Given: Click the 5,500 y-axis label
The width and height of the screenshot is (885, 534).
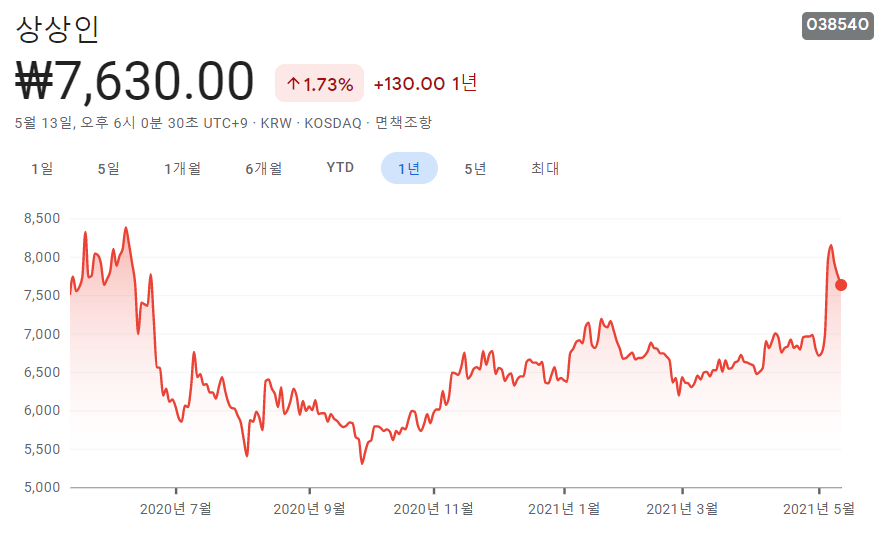Looking at the screenshot, I should 42,449.
